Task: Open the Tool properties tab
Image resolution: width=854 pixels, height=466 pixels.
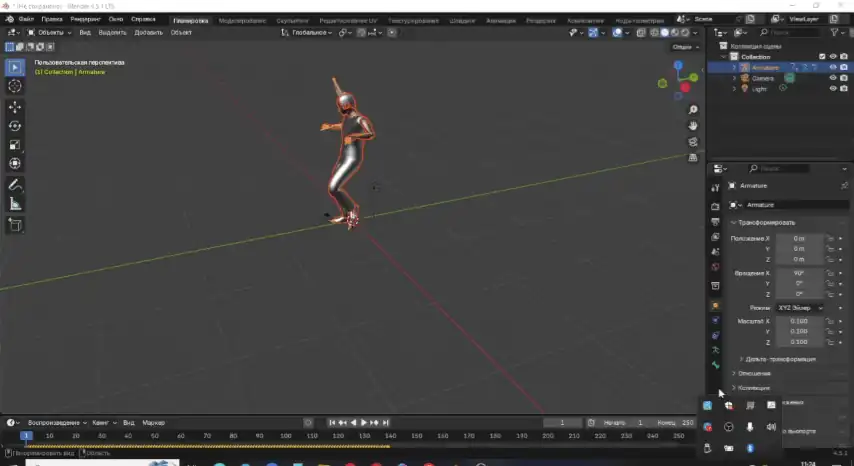Action: pos(715,188)
